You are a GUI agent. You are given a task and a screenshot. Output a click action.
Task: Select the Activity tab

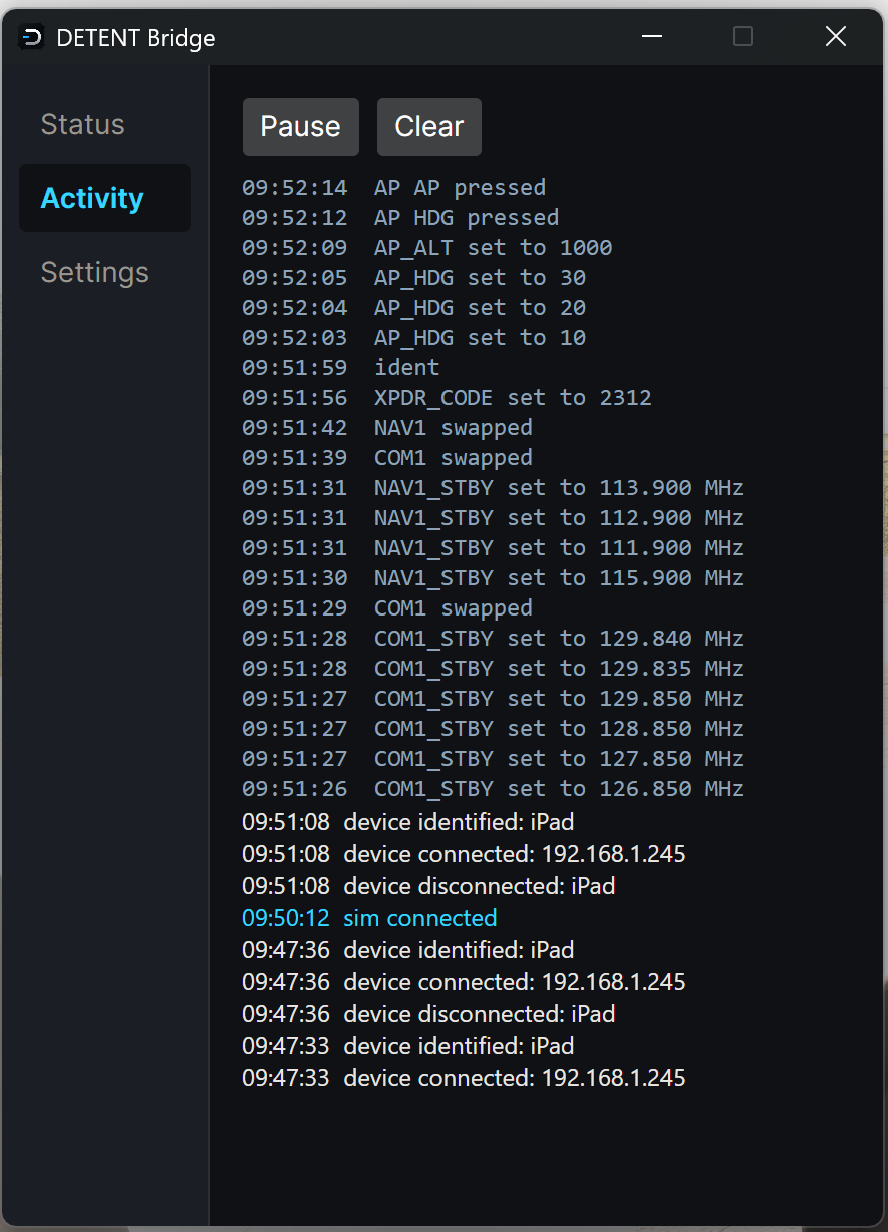[104, 198]
